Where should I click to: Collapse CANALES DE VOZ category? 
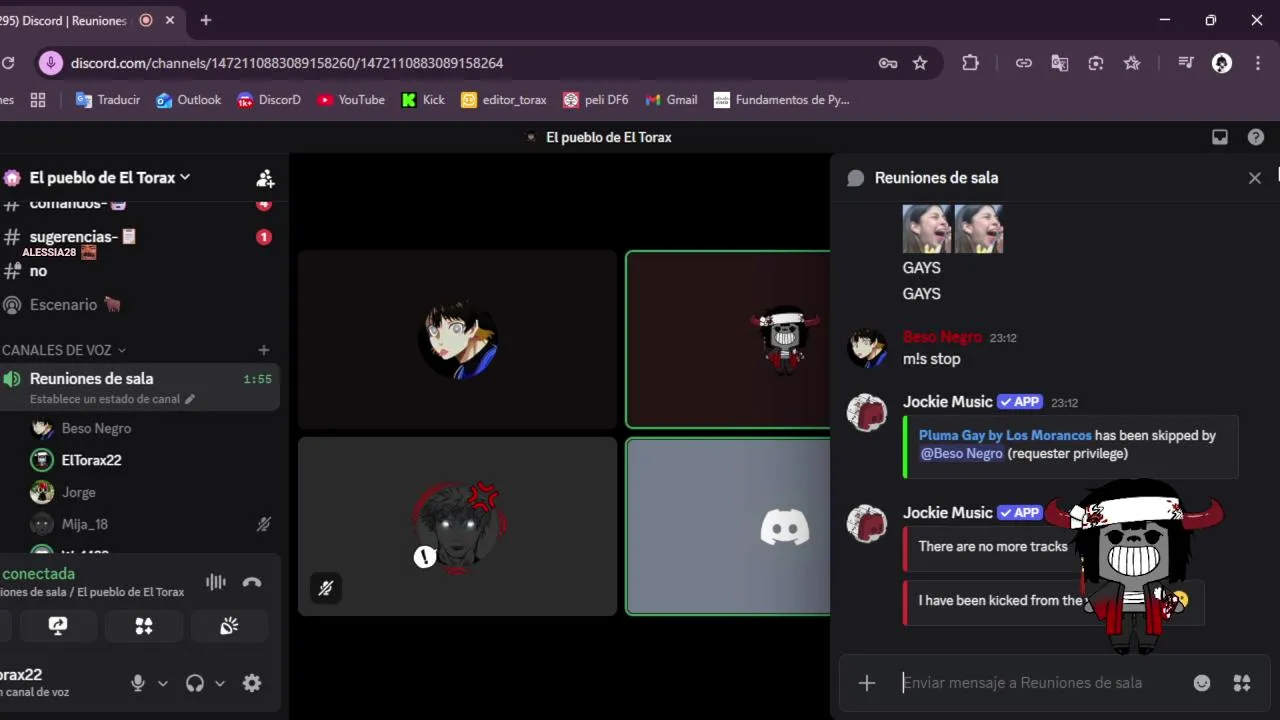click(64, 350)
